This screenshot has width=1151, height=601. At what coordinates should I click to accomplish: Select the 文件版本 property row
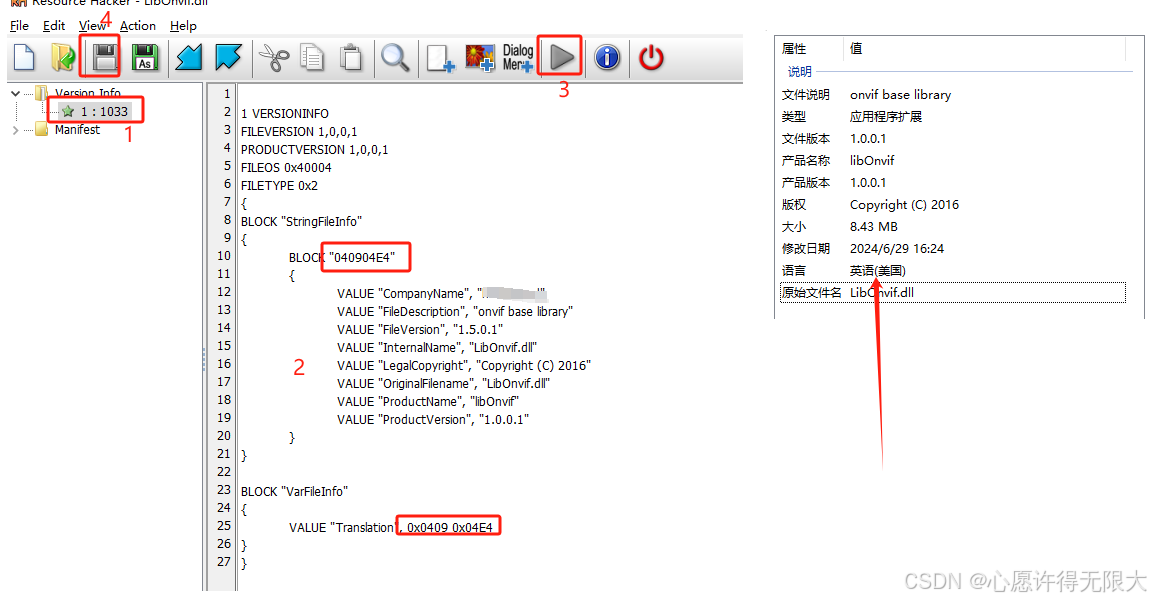[953, 139]
